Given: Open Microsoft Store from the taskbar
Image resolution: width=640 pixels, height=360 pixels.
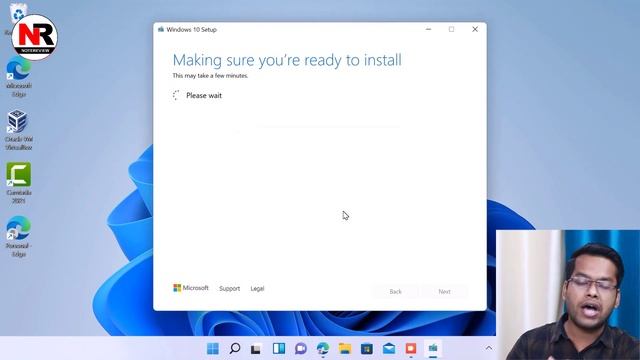Looking at the screenshot, I should coord(367,349).
